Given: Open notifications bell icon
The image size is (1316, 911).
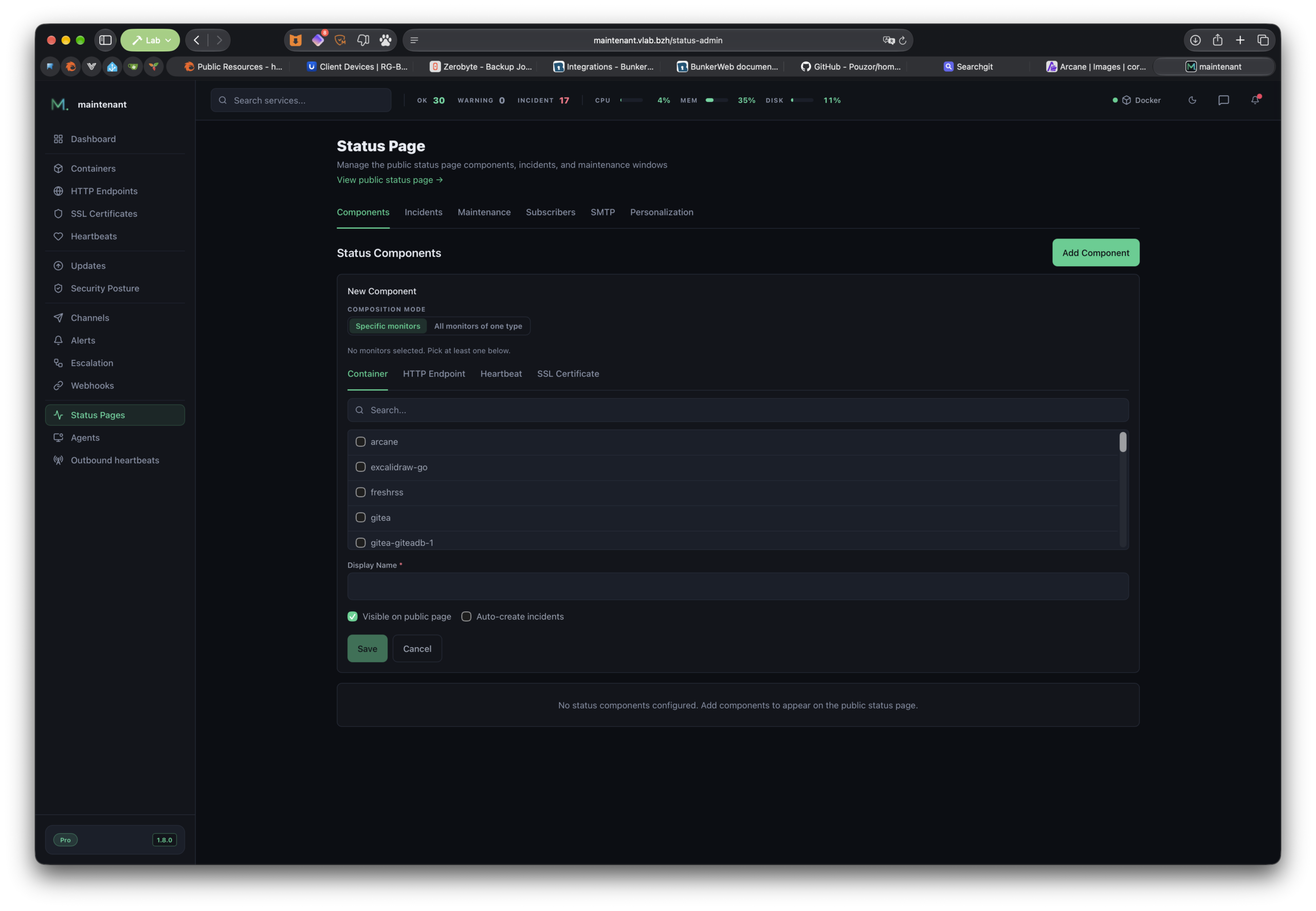Looking at the screenshot, I should click(x=1255, y=100).
